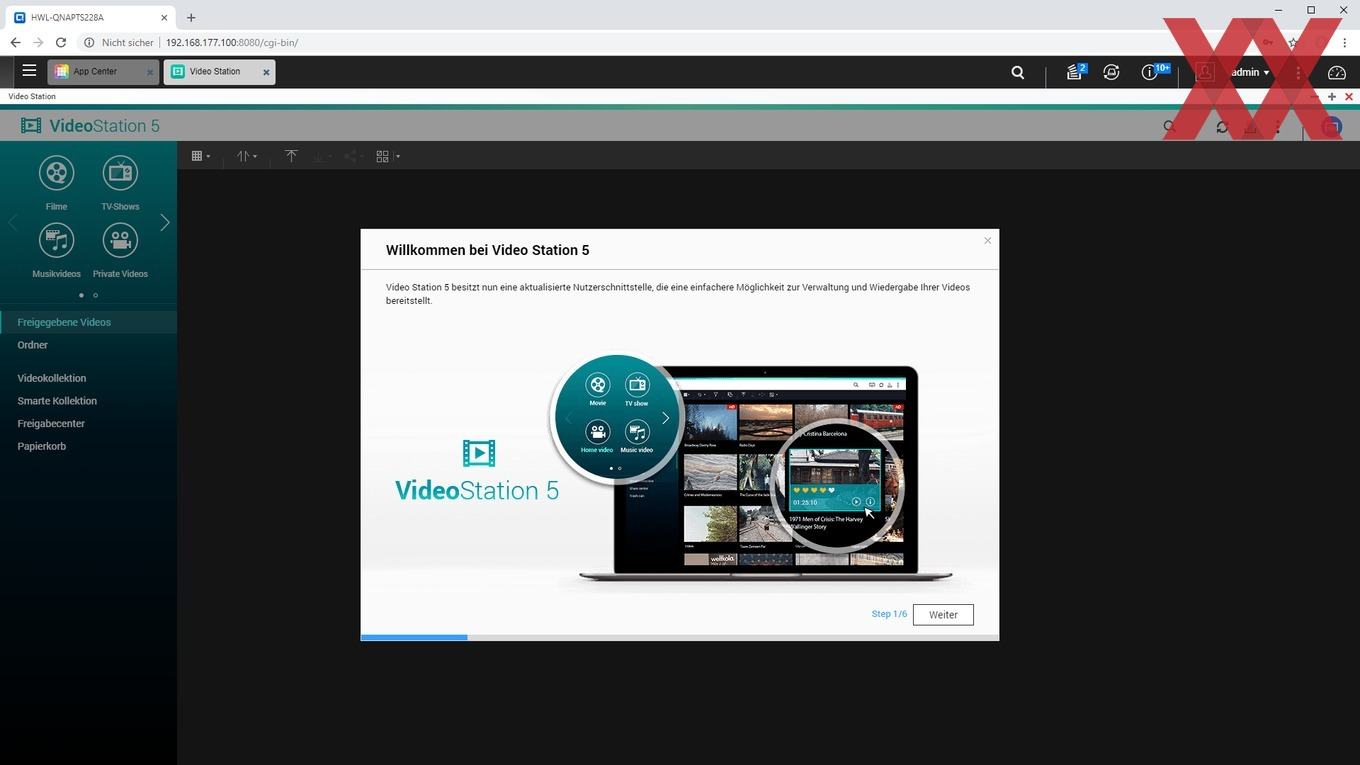Open the Filme category
The width and height of the screenshot is (1360, 765).
[x=56, y=182]
